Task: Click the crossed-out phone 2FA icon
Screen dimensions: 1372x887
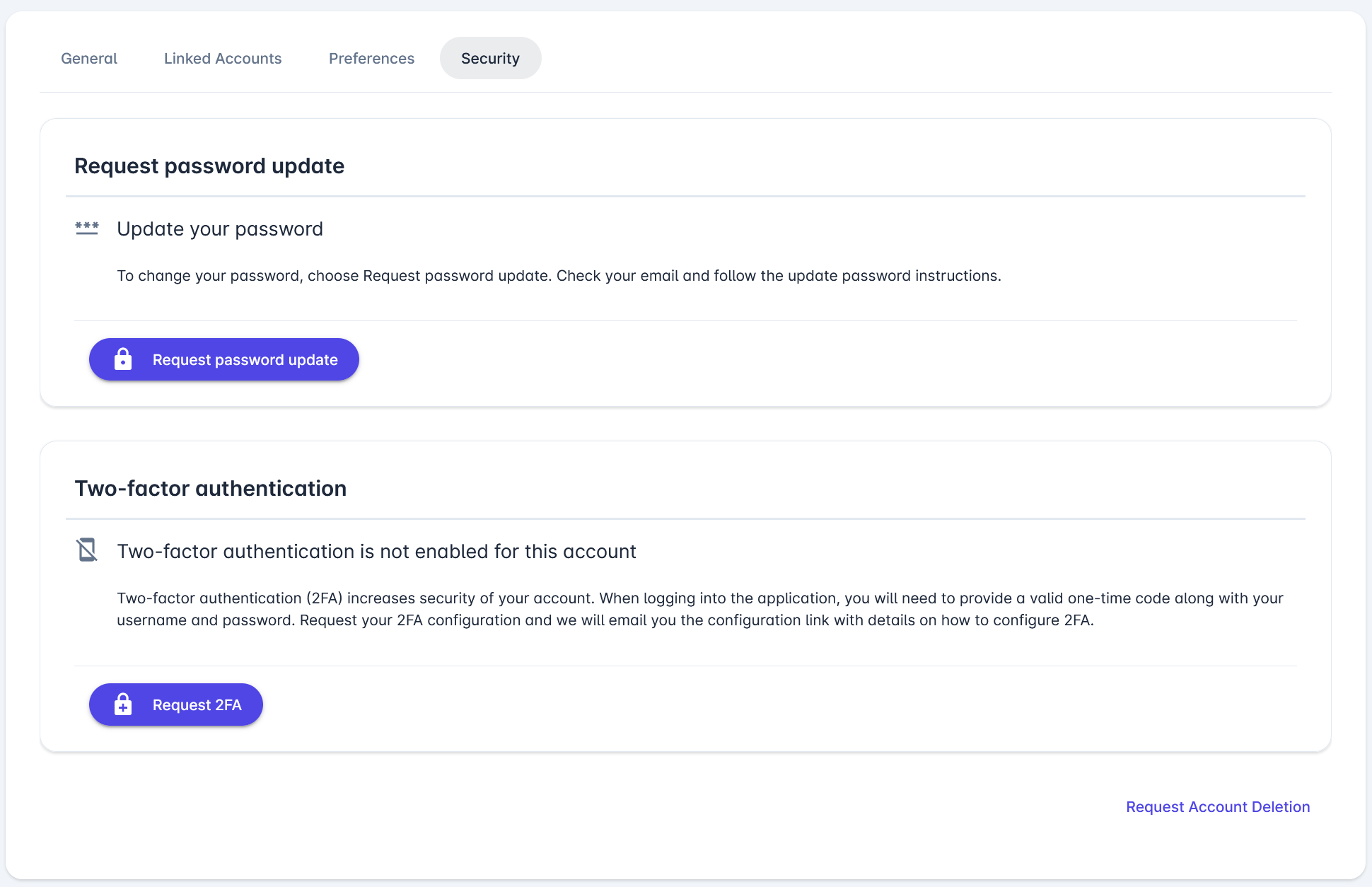Action: pyautogui.click(x=87, y=550)
